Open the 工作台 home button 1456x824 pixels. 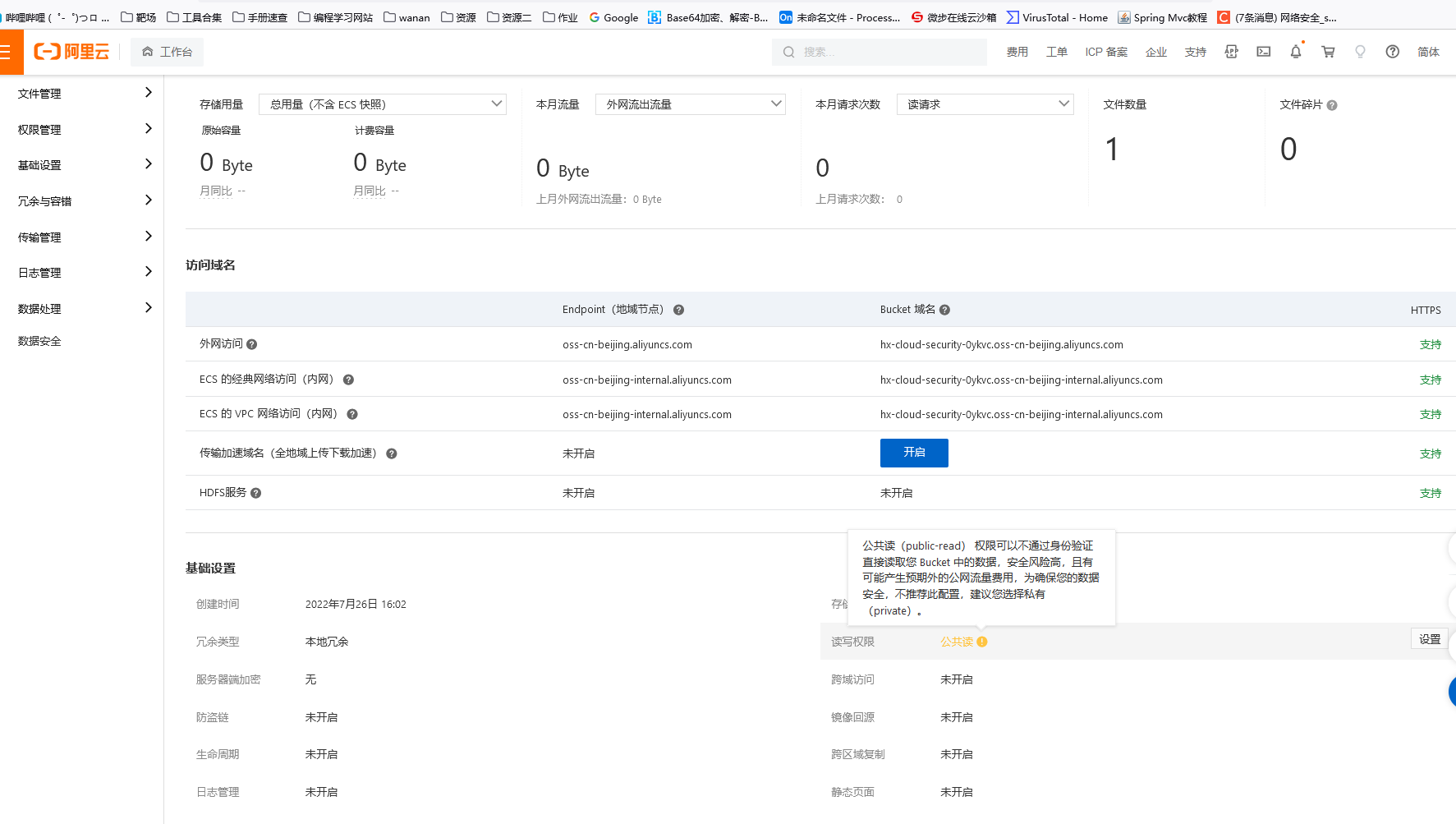167,52
